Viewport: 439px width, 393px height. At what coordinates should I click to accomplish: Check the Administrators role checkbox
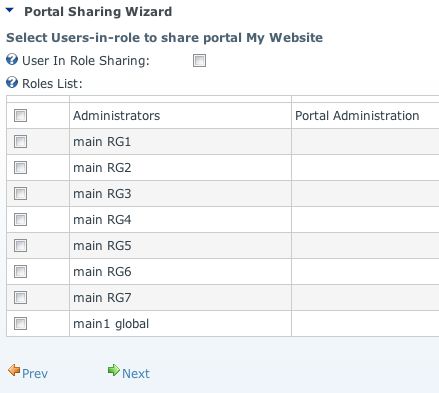tap(20, 116)
